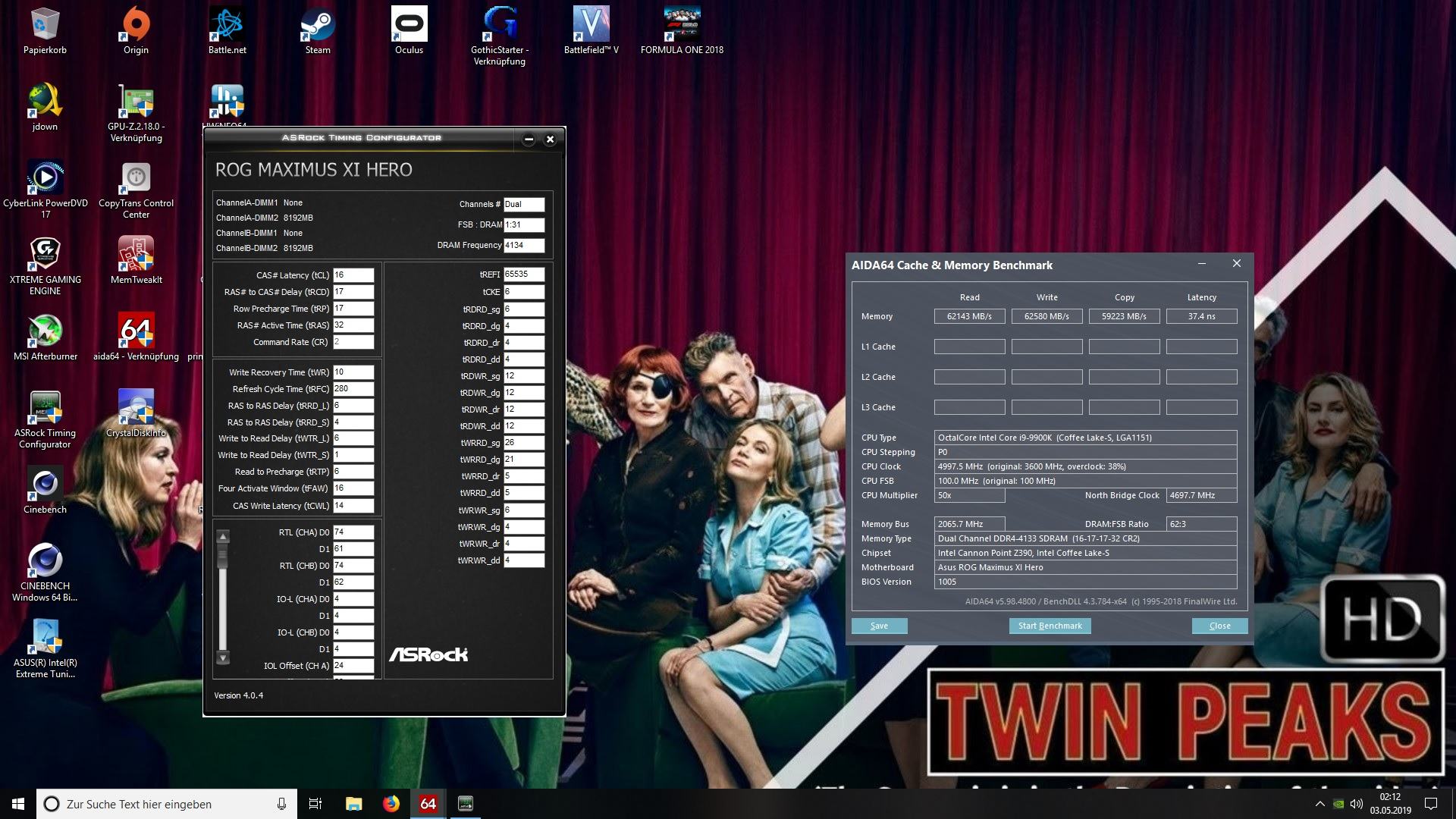Launch CrystalDiskInfo desktop icon
Screen dimensions: 1456x819
(136, 414)
